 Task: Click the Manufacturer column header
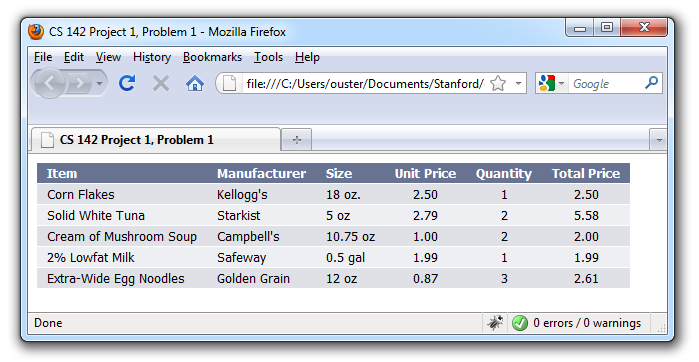point(261,173)
